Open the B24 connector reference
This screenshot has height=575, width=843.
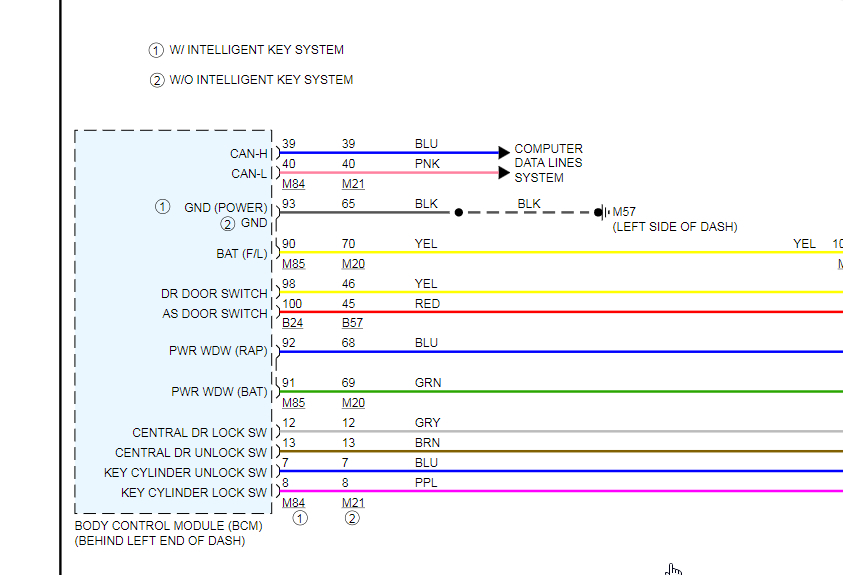click(x=292, y=323)
